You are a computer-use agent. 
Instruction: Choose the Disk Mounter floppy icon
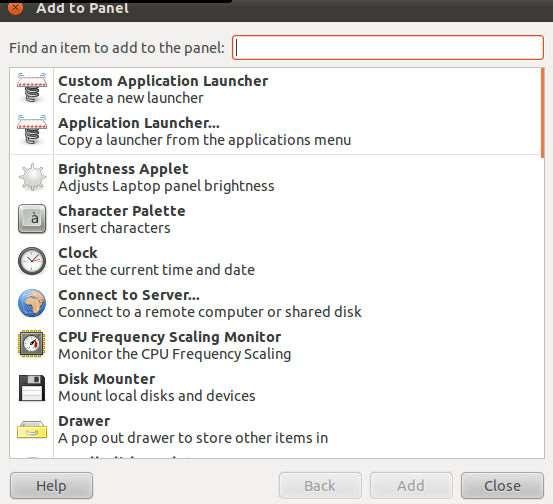[32, 388]
